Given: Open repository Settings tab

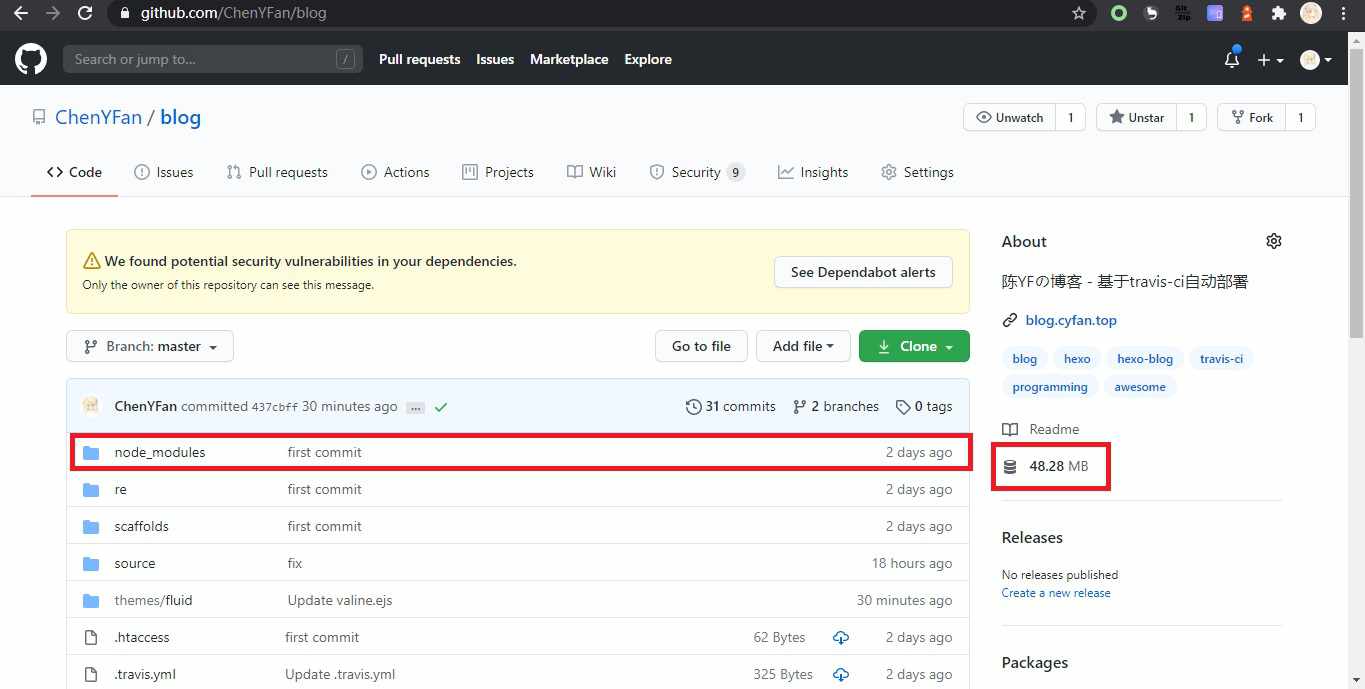Looking at the screenshot, I should click(x=917, y=172).
